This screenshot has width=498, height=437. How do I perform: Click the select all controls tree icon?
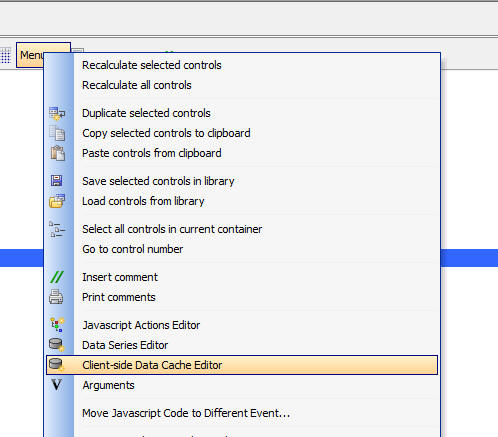tap(57, 229)
